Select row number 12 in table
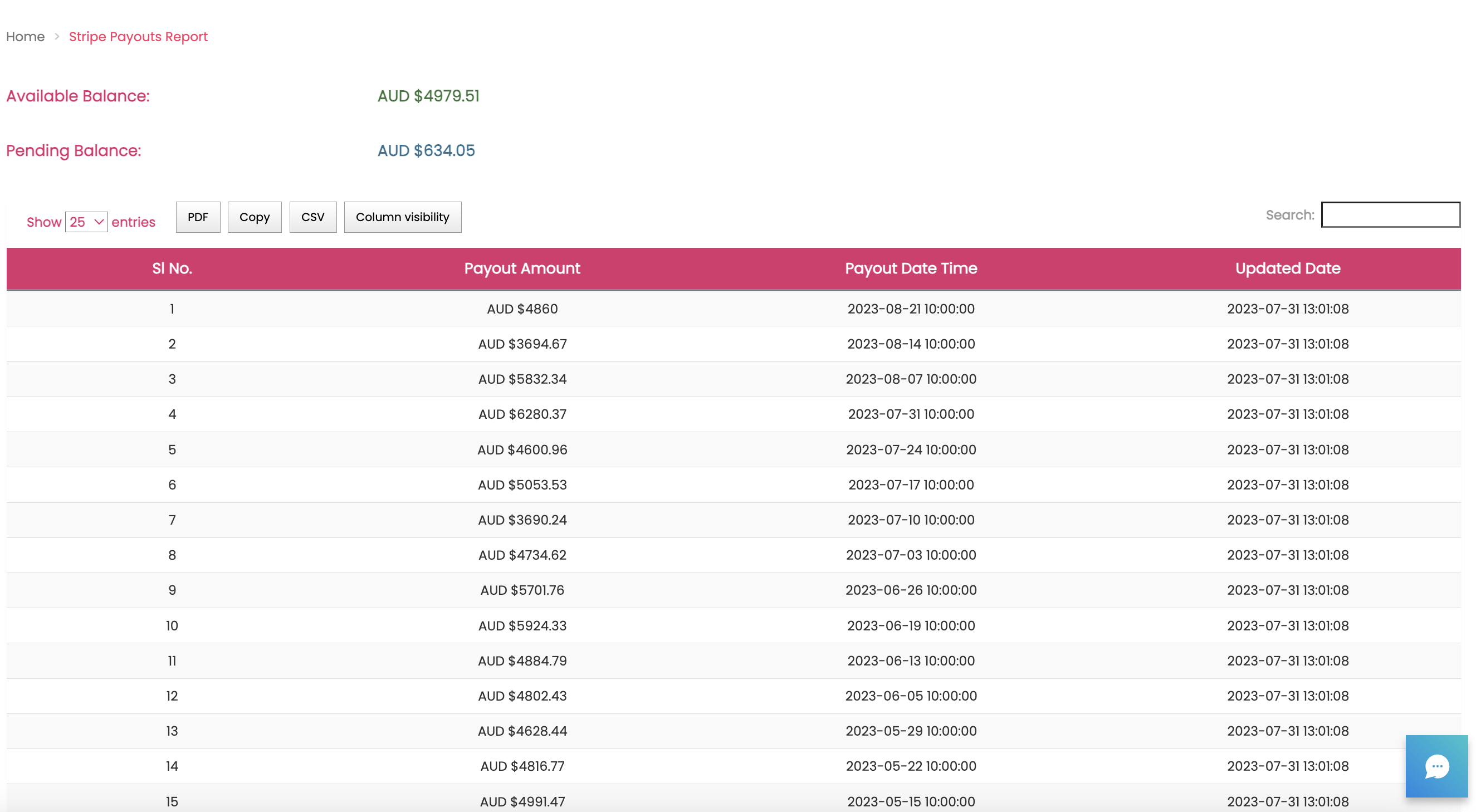This screenshot has width=1476, height=812. pos(172,696)
